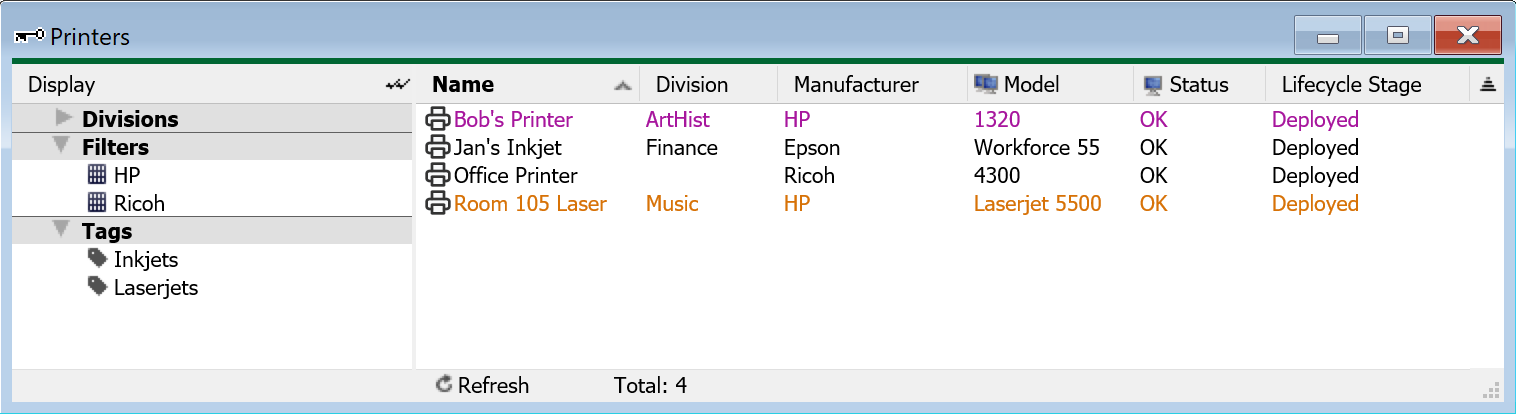This screenshot has height=414, width=1516.
Task: Click the Total: 4 status text
Action: 650,385
